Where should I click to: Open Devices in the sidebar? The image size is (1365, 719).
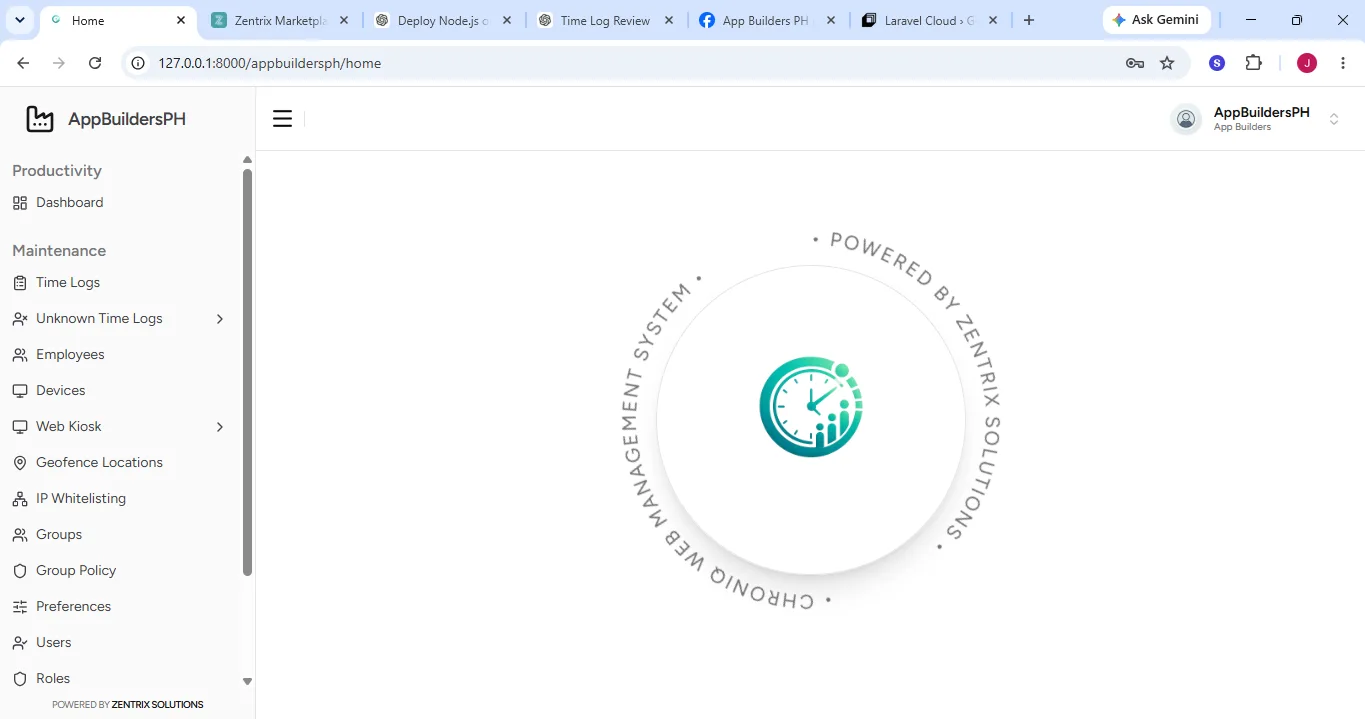[120, 391]
